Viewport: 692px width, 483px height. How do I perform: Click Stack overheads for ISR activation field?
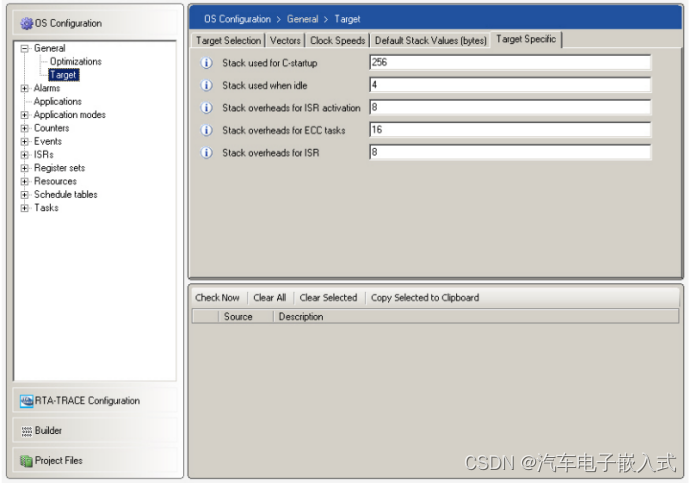click(510, 108)
